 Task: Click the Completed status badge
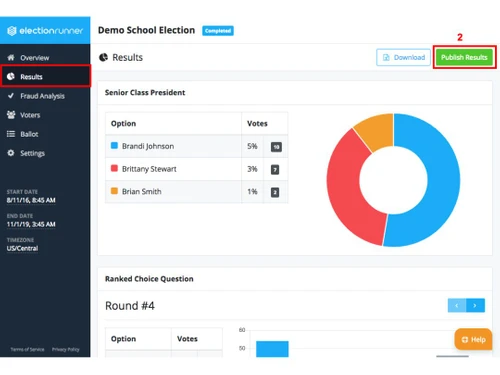pos(218,31)
